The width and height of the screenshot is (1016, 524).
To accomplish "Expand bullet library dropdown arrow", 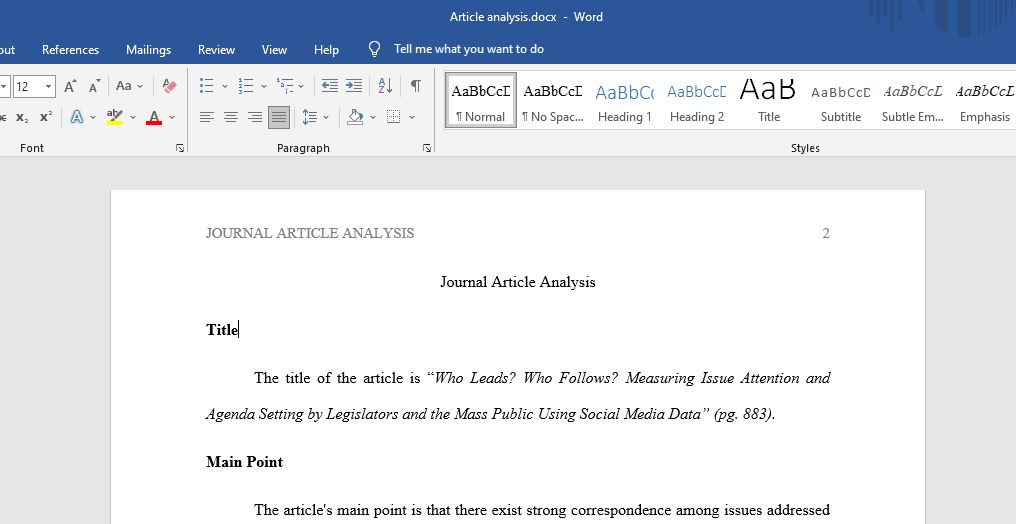I will pos(225,86).
